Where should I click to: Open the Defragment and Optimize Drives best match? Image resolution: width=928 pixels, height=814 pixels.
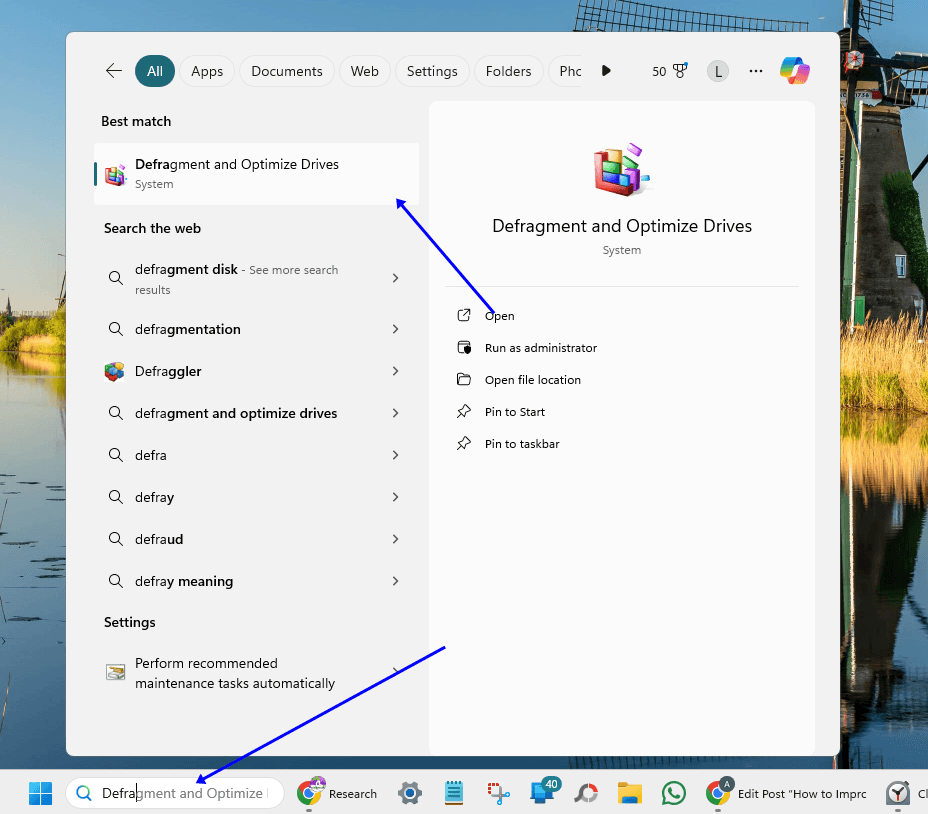coord(256,173)
